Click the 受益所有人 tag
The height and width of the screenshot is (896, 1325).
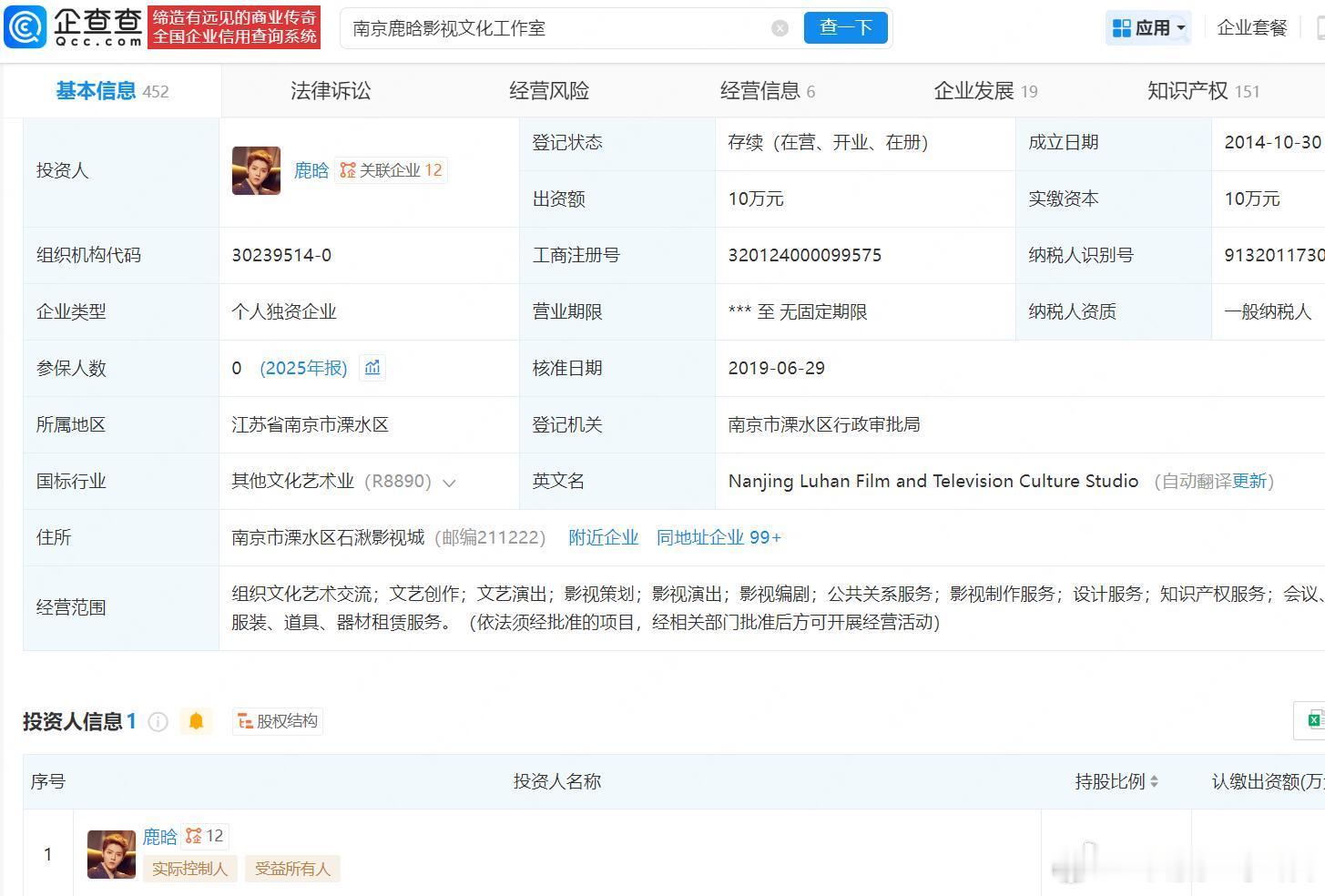[x=292, y=869]
